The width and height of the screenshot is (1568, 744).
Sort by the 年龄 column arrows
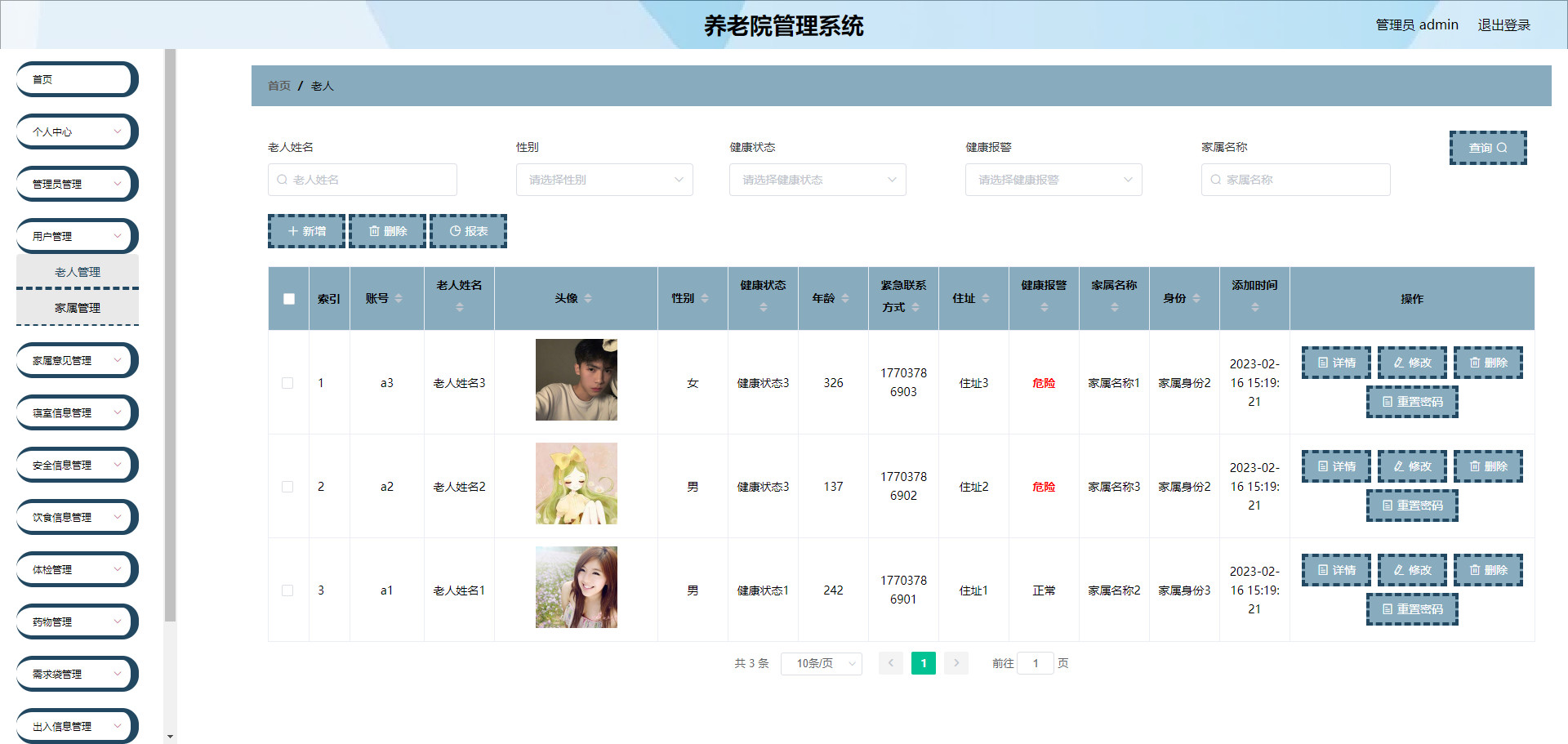pos(845,299)
